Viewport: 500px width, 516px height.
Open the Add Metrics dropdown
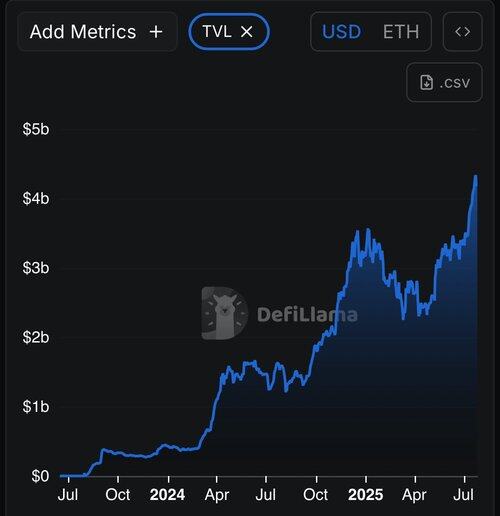pyautogui.click(x=97, y=32)
